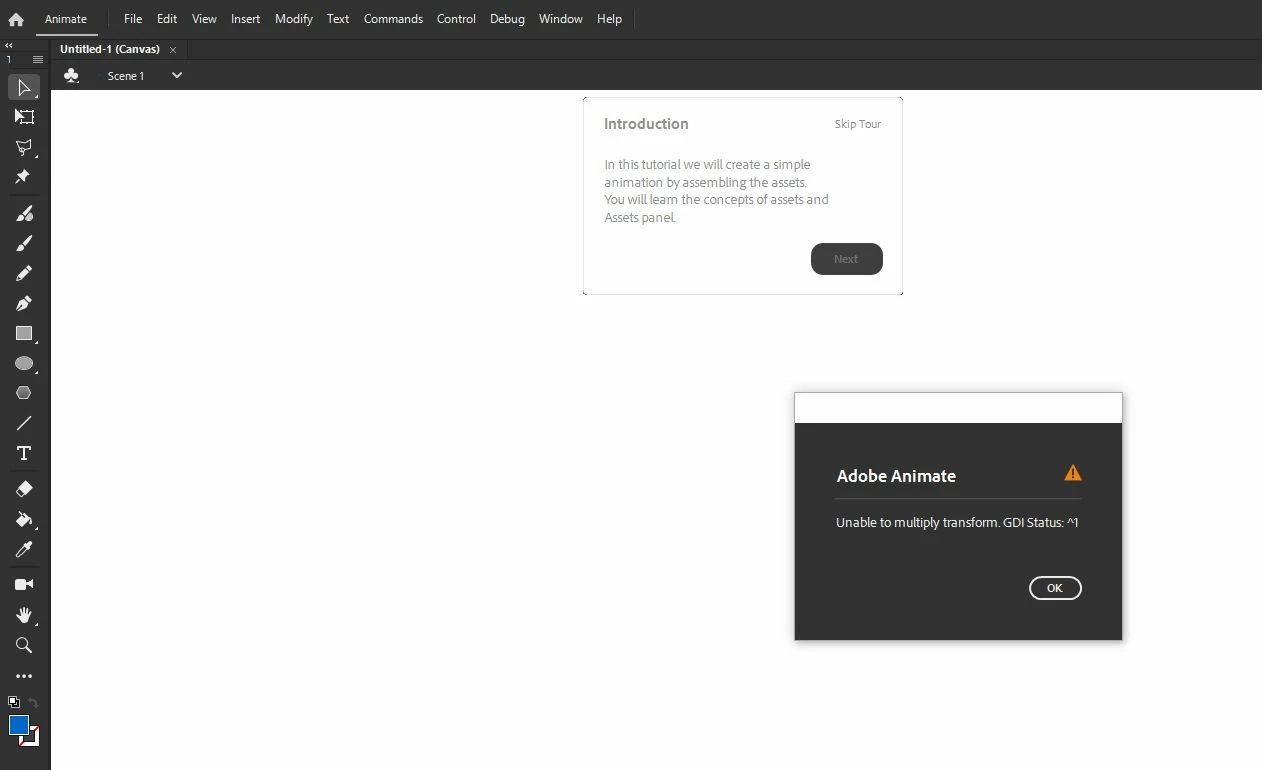Open the Modify menu
Viewport: 1262px width, 770px height.
click(x=294, y=19)
